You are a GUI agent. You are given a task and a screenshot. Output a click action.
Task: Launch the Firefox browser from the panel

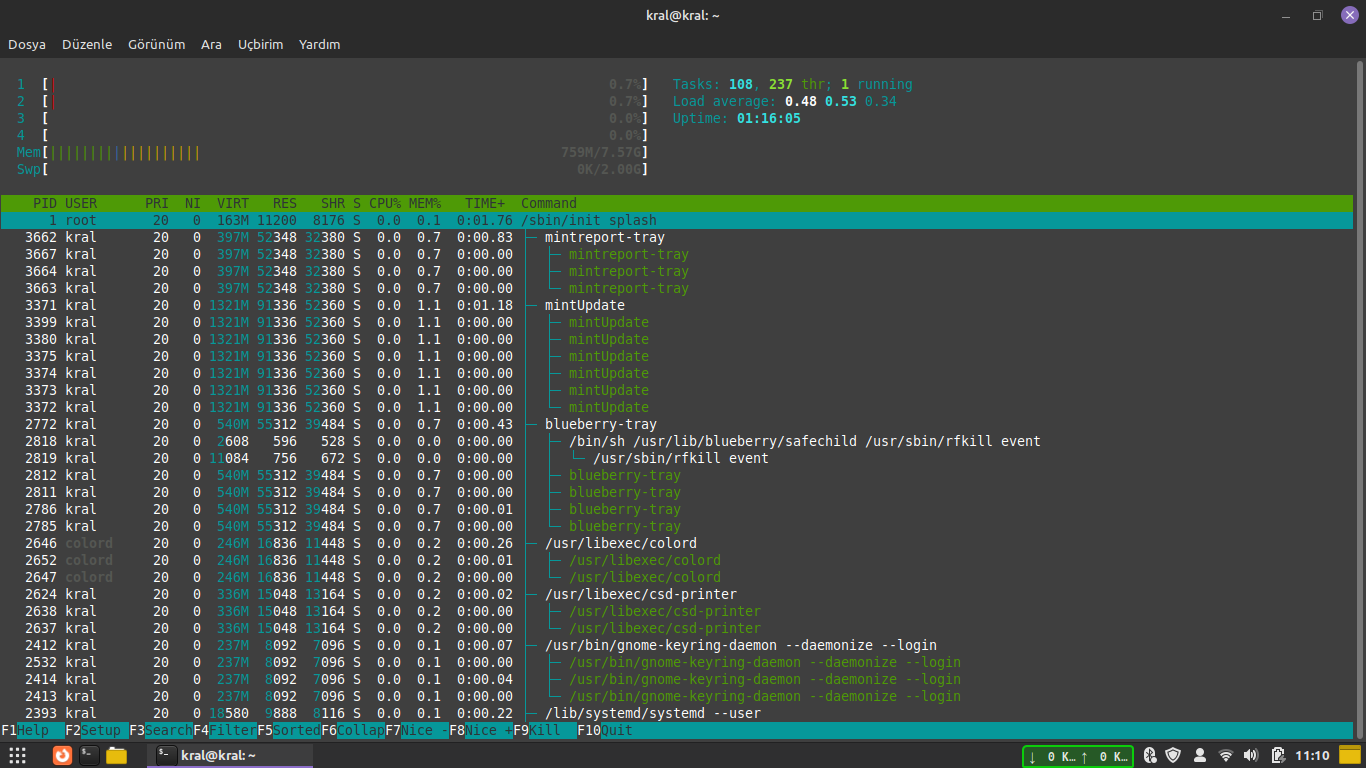point(62,755)
